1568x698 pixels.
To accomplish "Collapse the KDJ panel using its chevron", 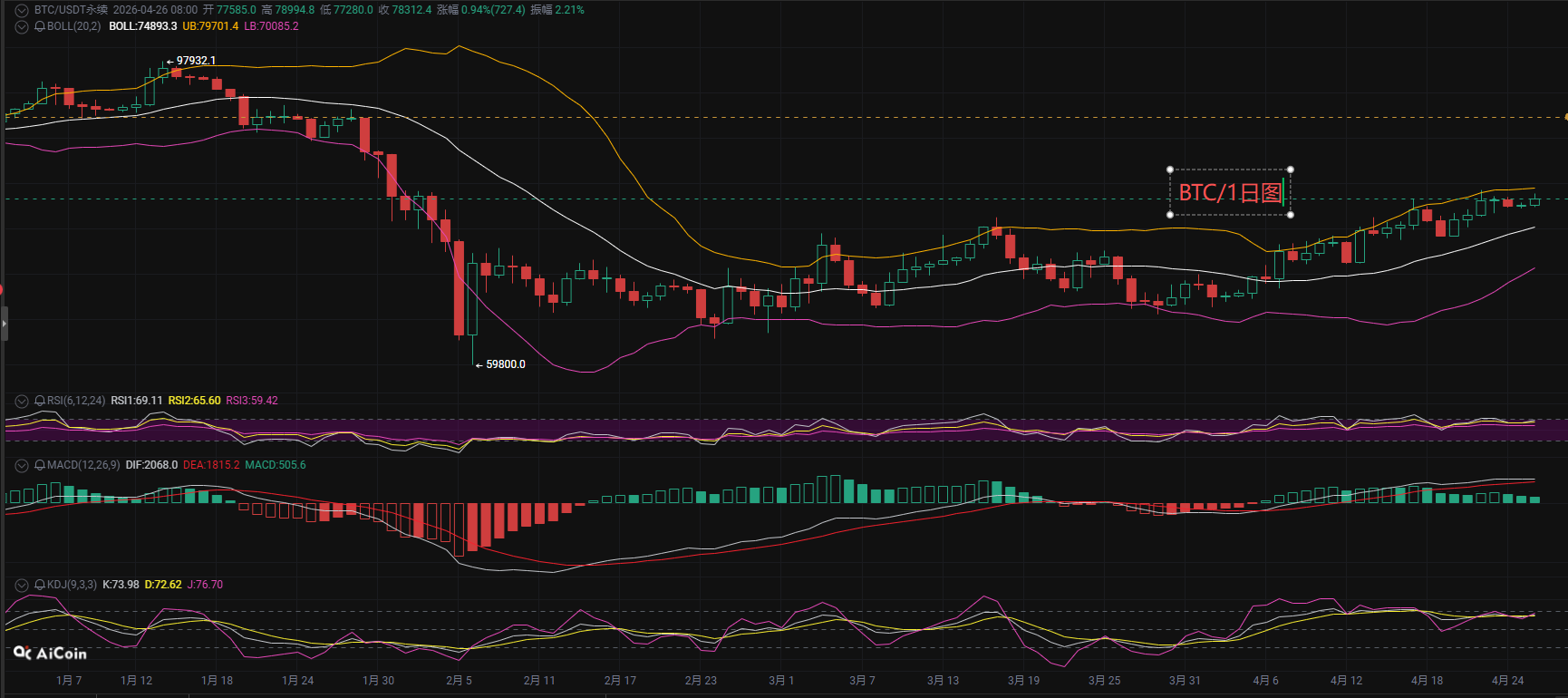I will (x=22, y=585).
